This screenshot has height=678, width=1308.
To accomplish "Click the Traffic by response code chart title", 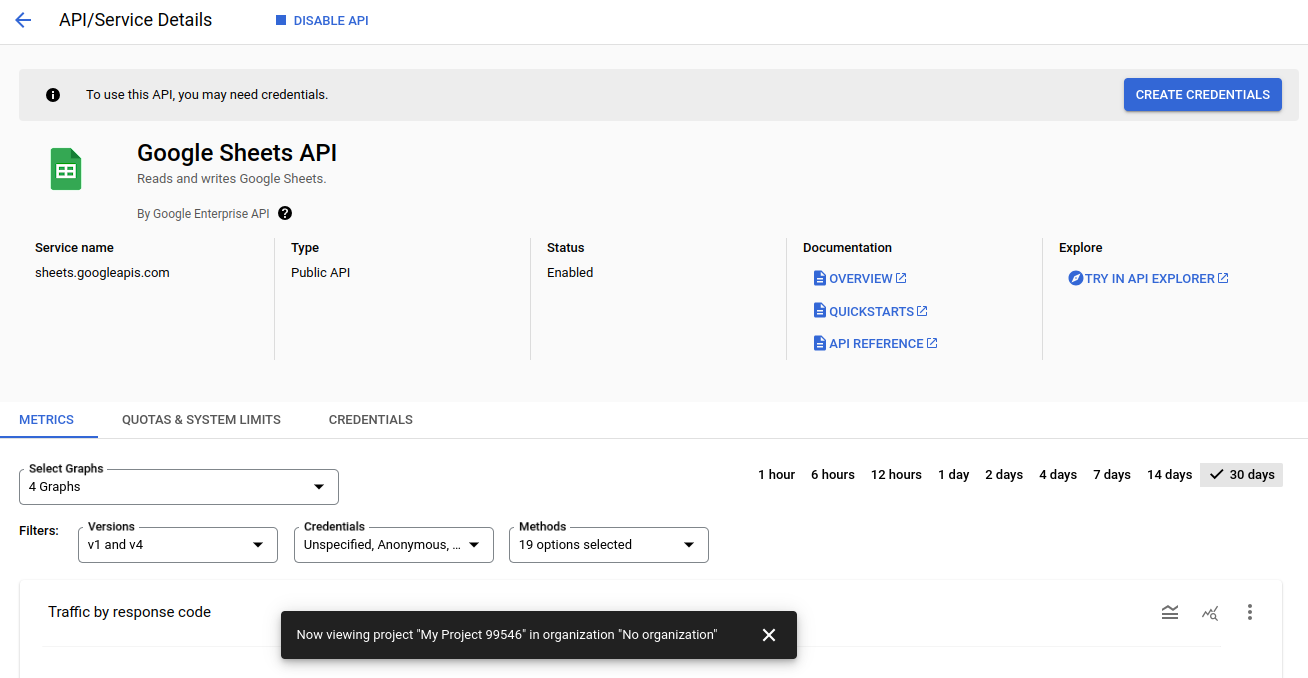I will point(129,612).
